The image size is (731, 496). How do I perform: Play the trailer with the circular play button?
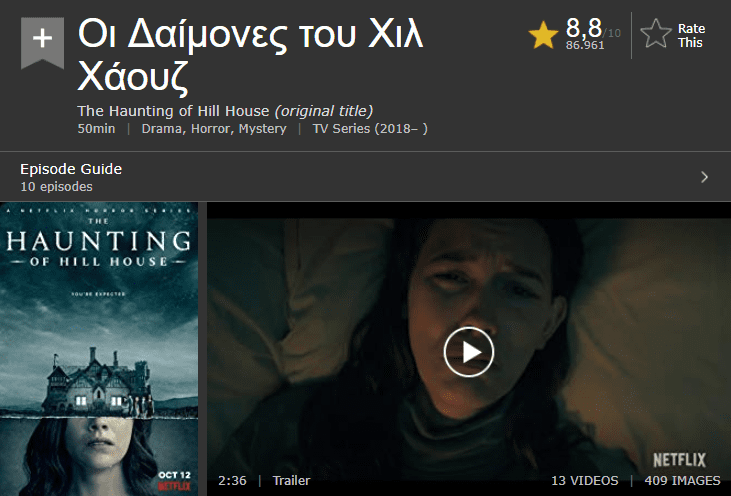tap(469, 352)
